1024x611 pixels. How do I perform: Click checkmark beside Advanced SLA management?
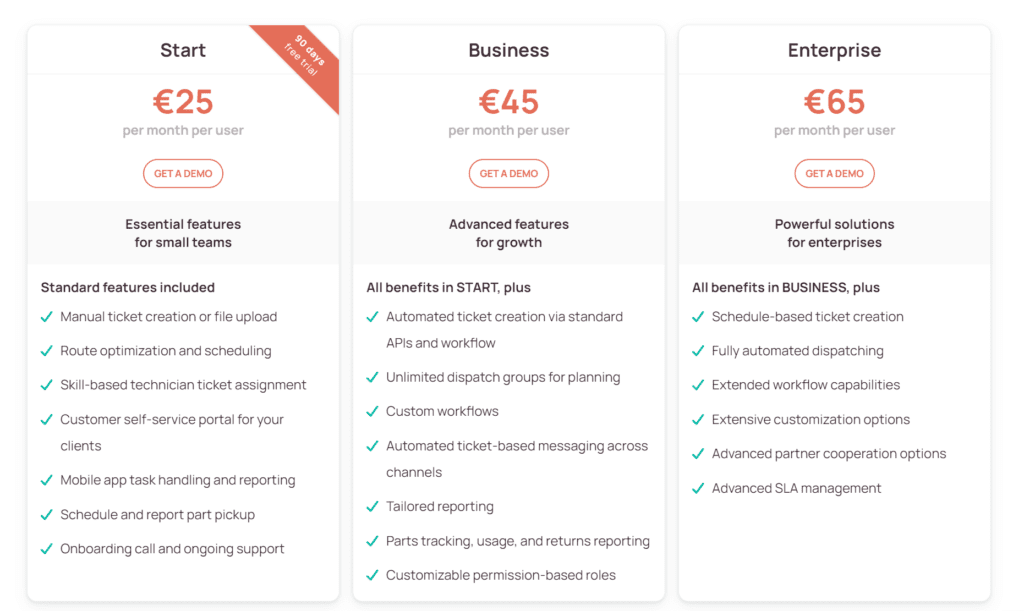pyautogui.click(x=698, y=489)
